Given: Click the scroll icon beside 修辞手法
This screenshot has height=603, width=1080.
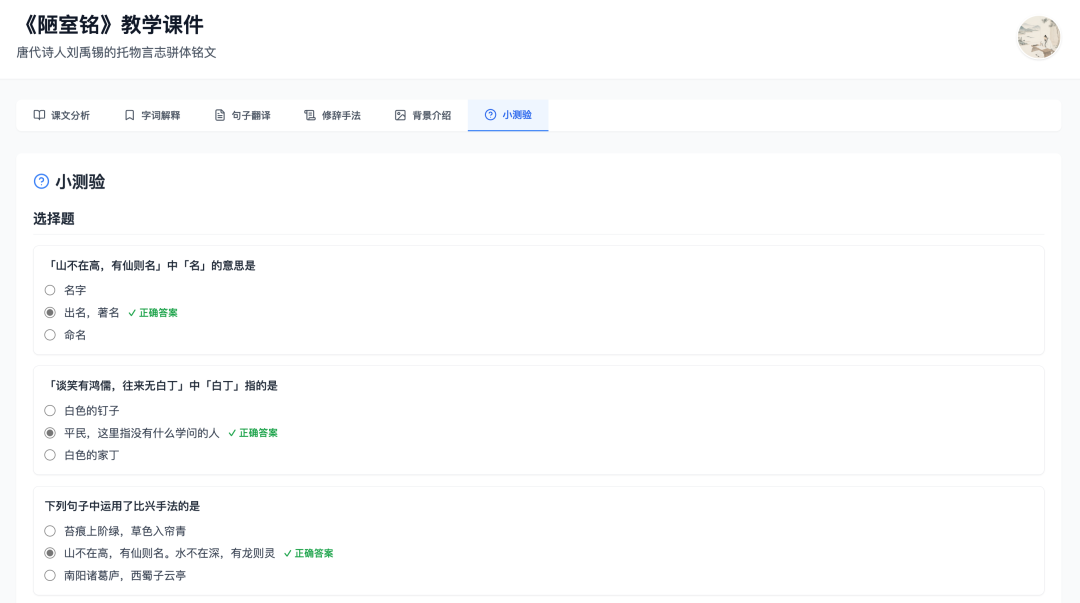Looking at the screenshot, I should click(x=310, y=115).
